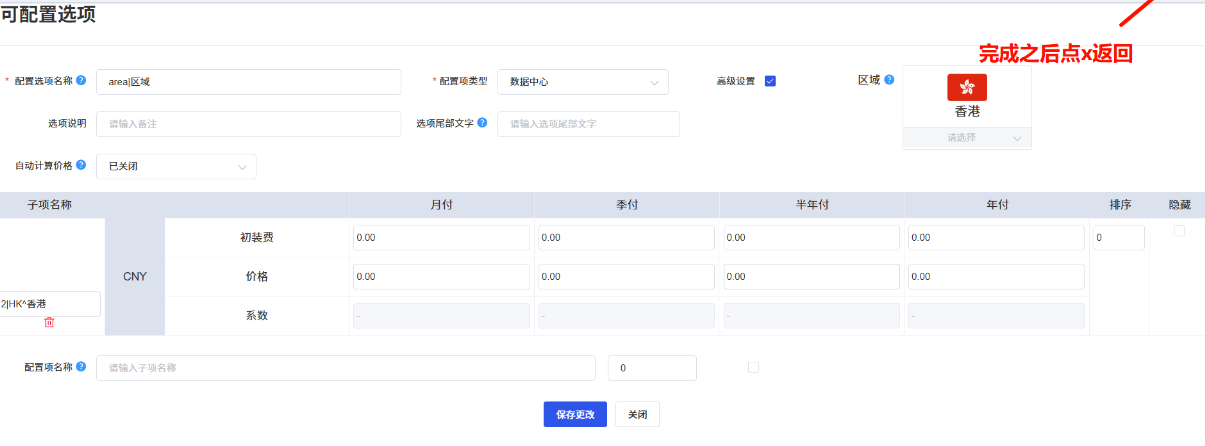The image size is (1205, 446).
Task: Toggle the 隐藏 checkbox in sub-item row
Action: click(x=1179, y=231)
